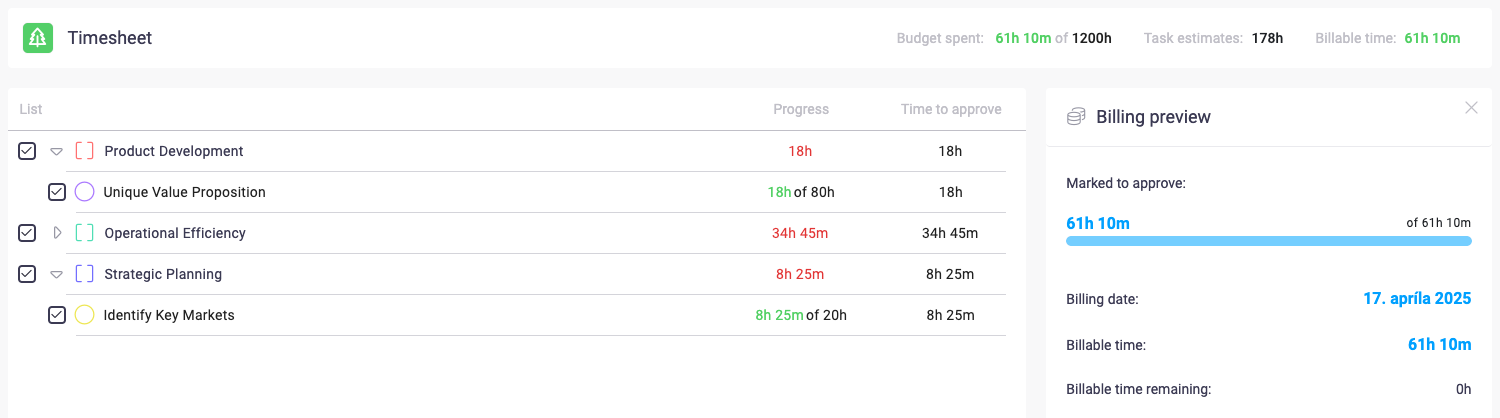Click the purple circle icon beside Unique Value Proposition

pos(85,192)
